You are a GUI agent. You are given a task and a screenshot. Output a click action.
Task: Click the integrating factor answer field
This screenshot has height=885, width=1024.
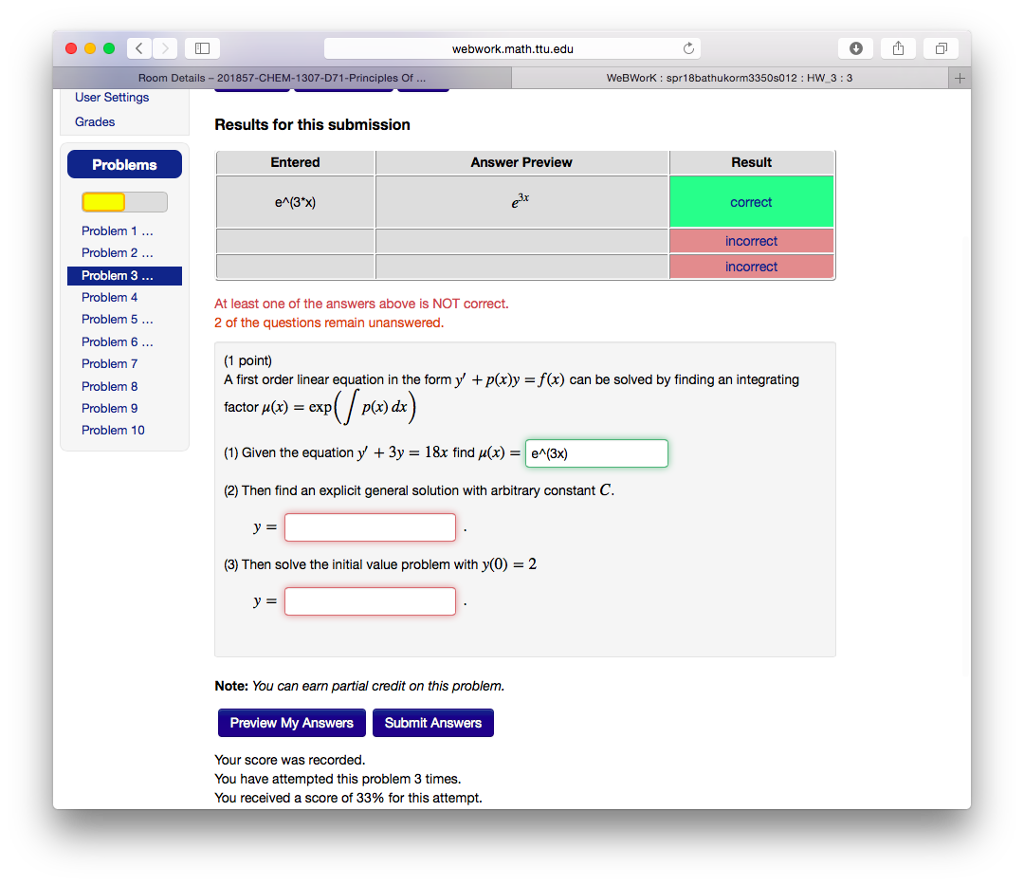[596, 453]
